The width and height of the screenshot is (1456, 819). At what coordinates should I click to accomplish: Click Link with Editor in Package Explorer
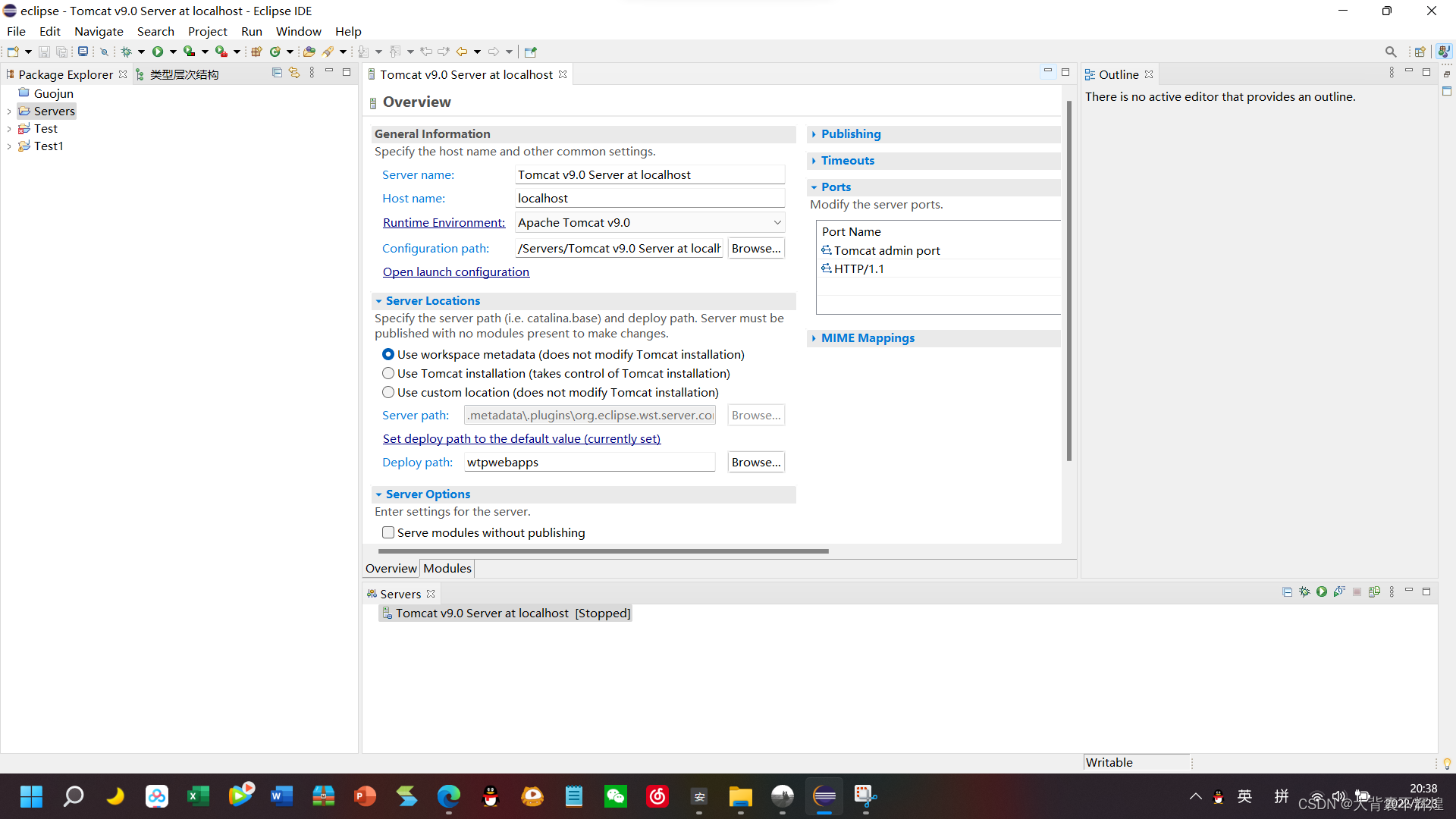(294, 73)
